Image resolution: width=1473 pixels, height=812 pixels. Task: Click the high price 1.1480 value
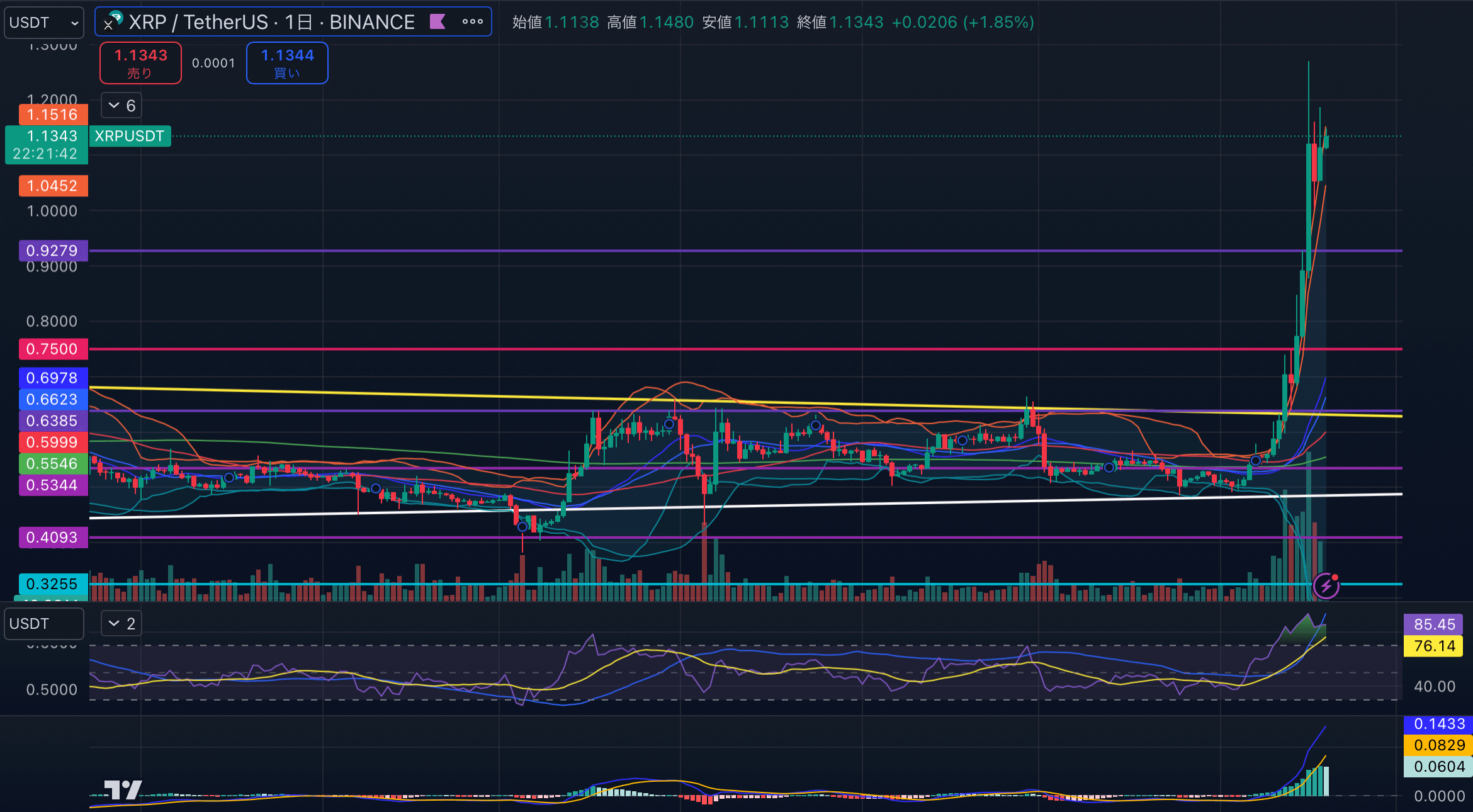(x=667, y=23)
